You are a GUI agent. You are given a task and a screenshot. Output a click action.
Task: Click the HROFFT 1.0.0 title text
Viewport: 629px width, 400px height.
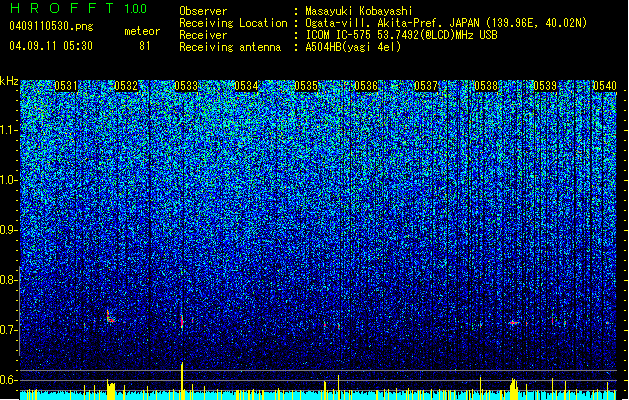[x=78, y=8]
